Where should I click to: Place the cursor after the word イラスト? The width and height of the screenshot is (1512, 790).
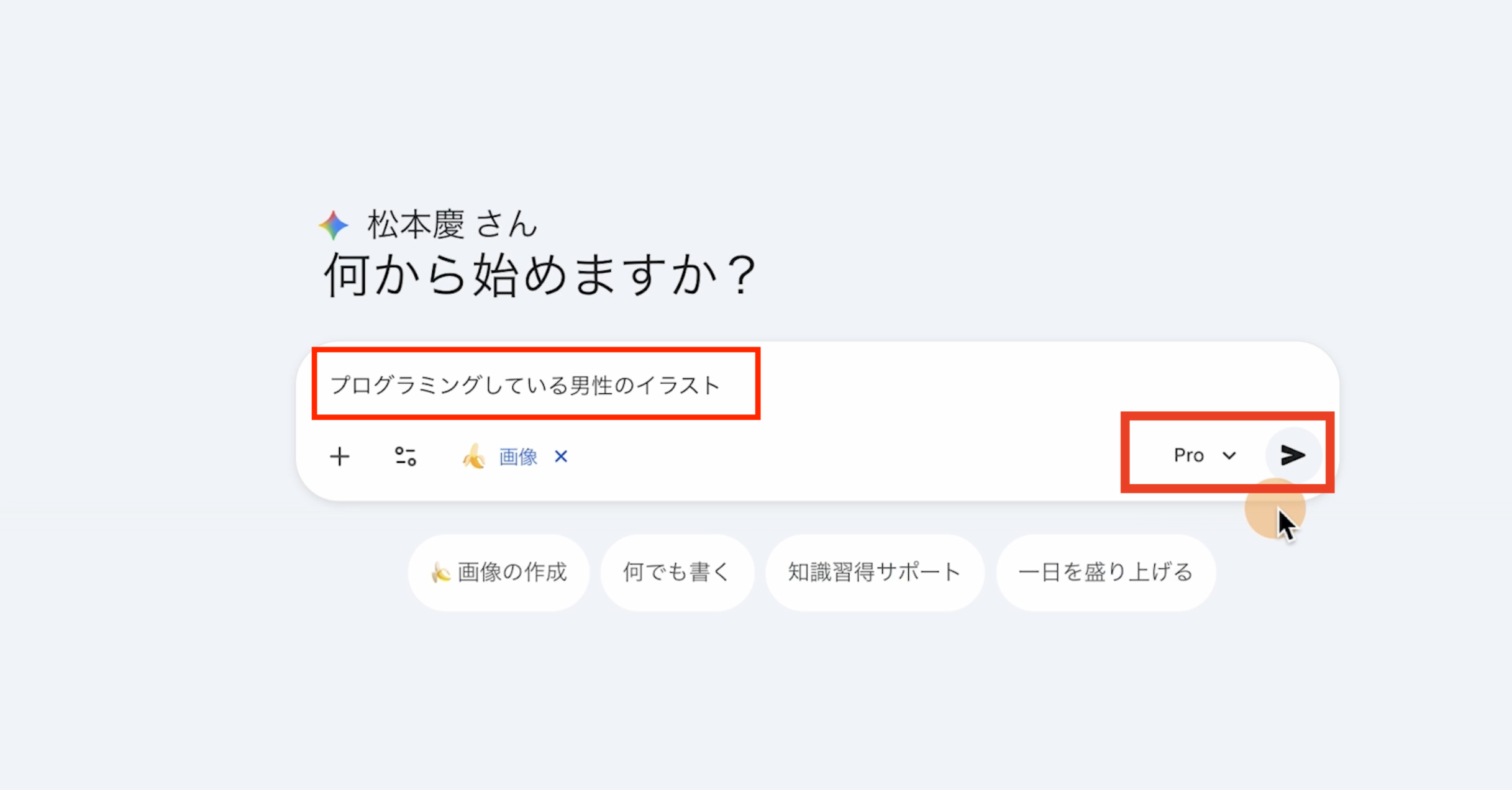pos(722,386)
